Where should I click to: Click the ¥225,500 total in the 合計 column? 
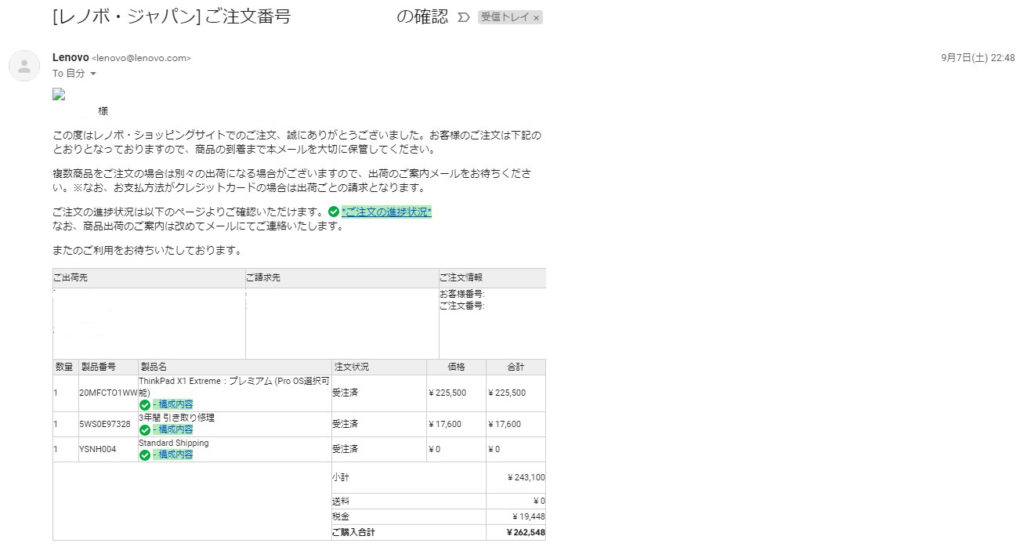[507, 393]
